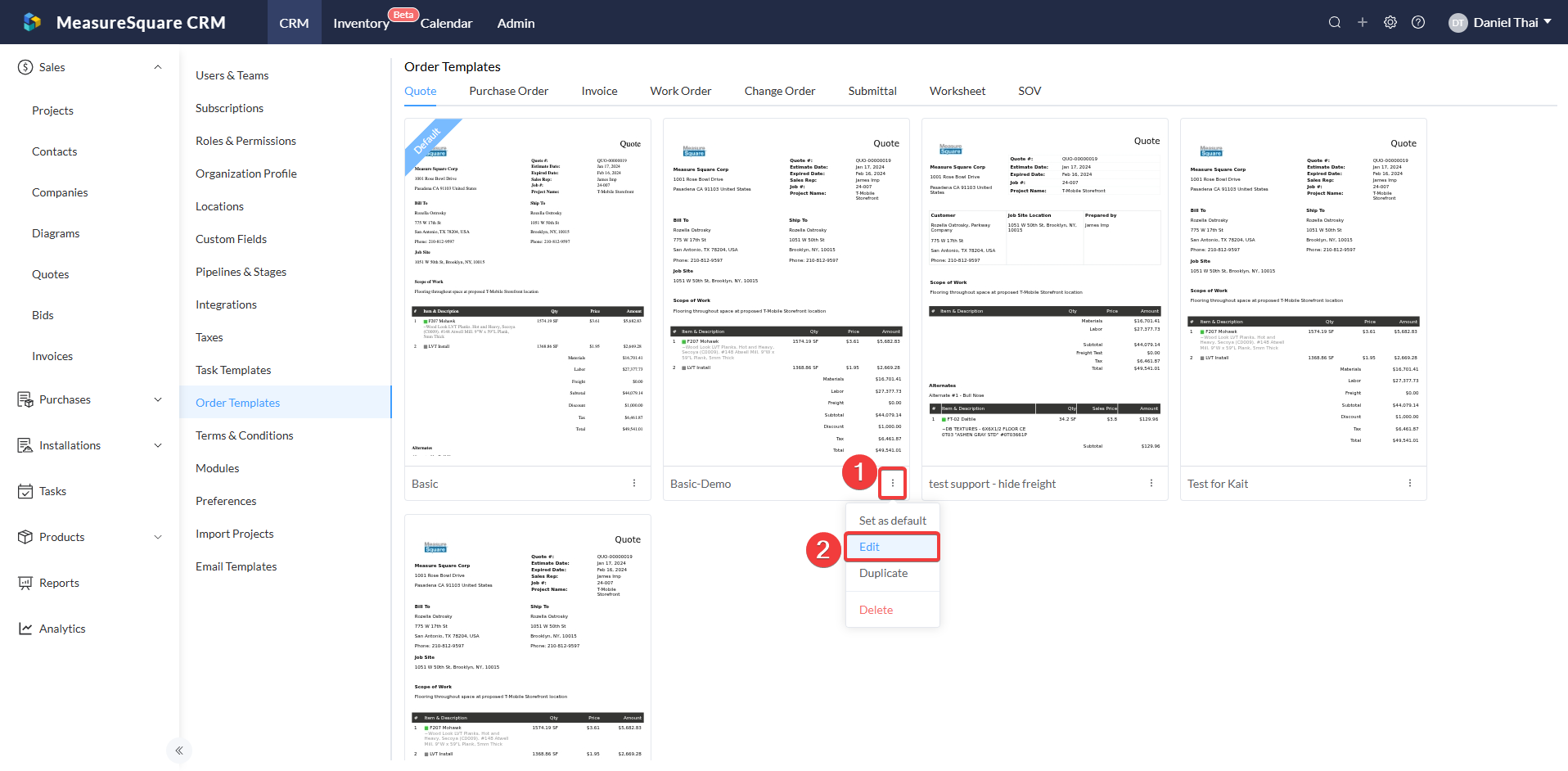The width and height of the screenshot is (1568, 771).
Task: Select the Quote tab
Action: (421, 91)
